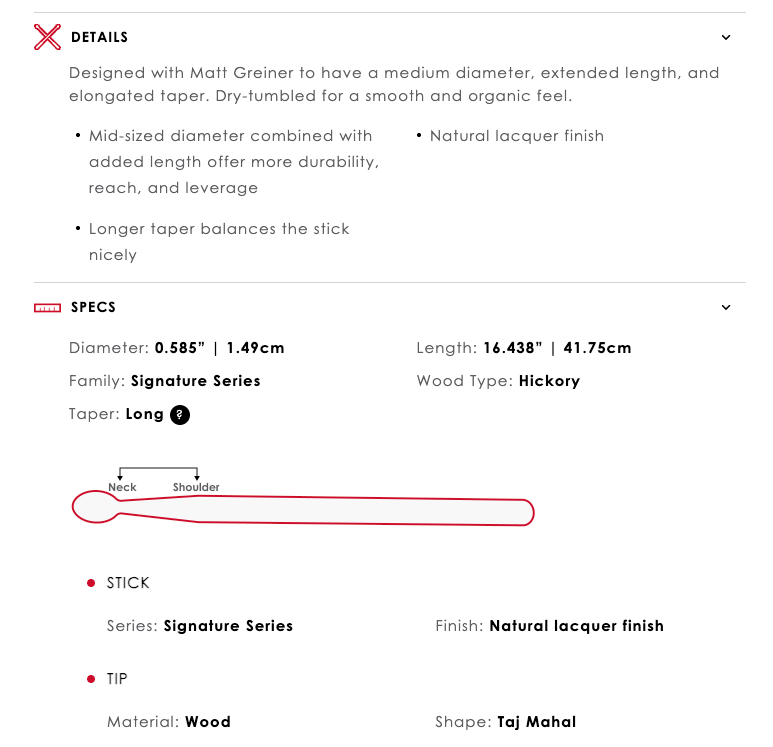Select the Length value 16.438" | 41.75cm
Screen dimensions: 773x747
pyautogui.click(x=557, y=348)
